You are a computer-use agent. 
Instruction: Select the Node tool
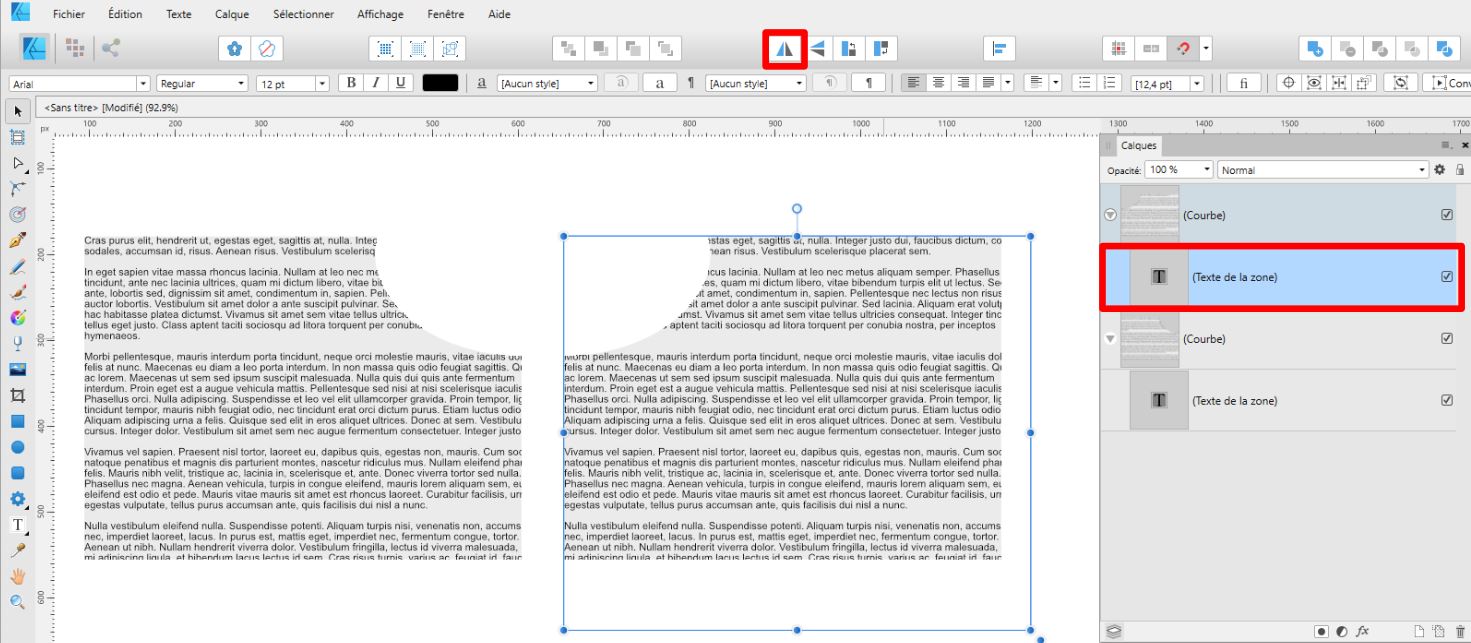(17, 161)
